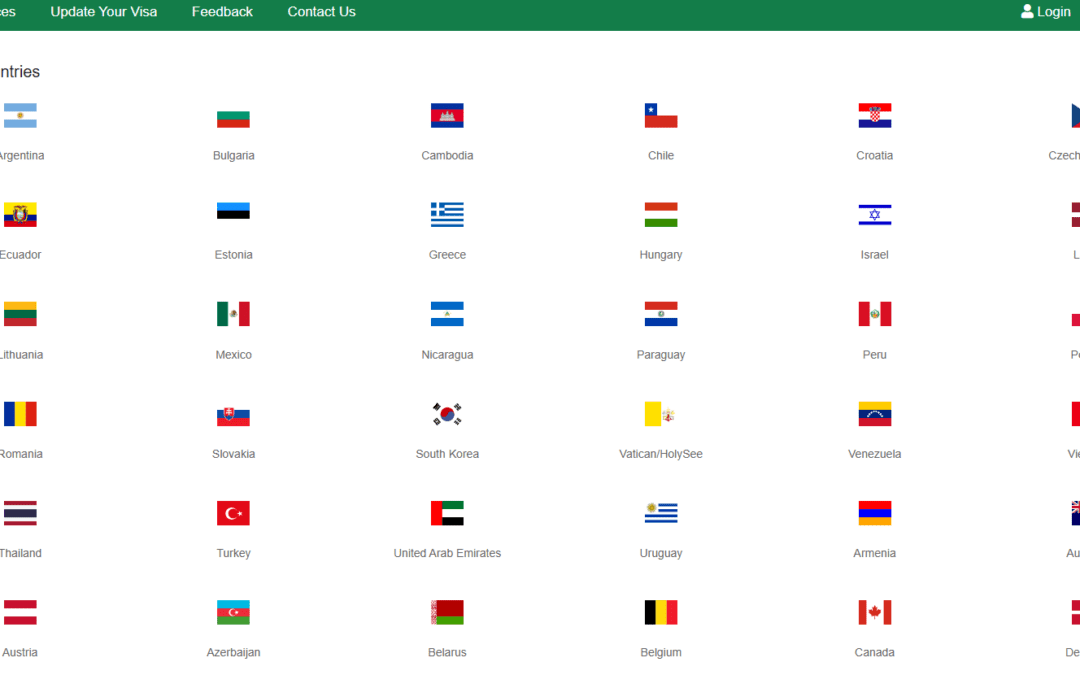Image resolution: width=1080 pixels, height=675 pixels.
Task: Click the Chile country name
Action: (661, 156)
